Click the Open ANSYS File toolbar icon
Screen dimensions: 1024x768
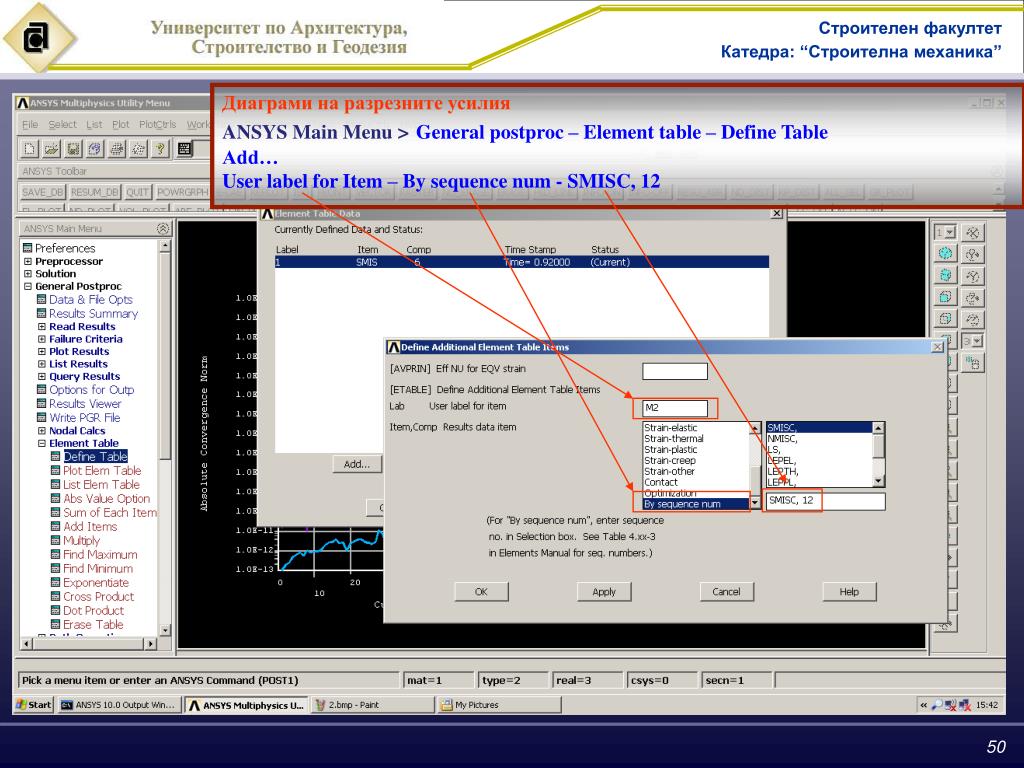[51, 149]
